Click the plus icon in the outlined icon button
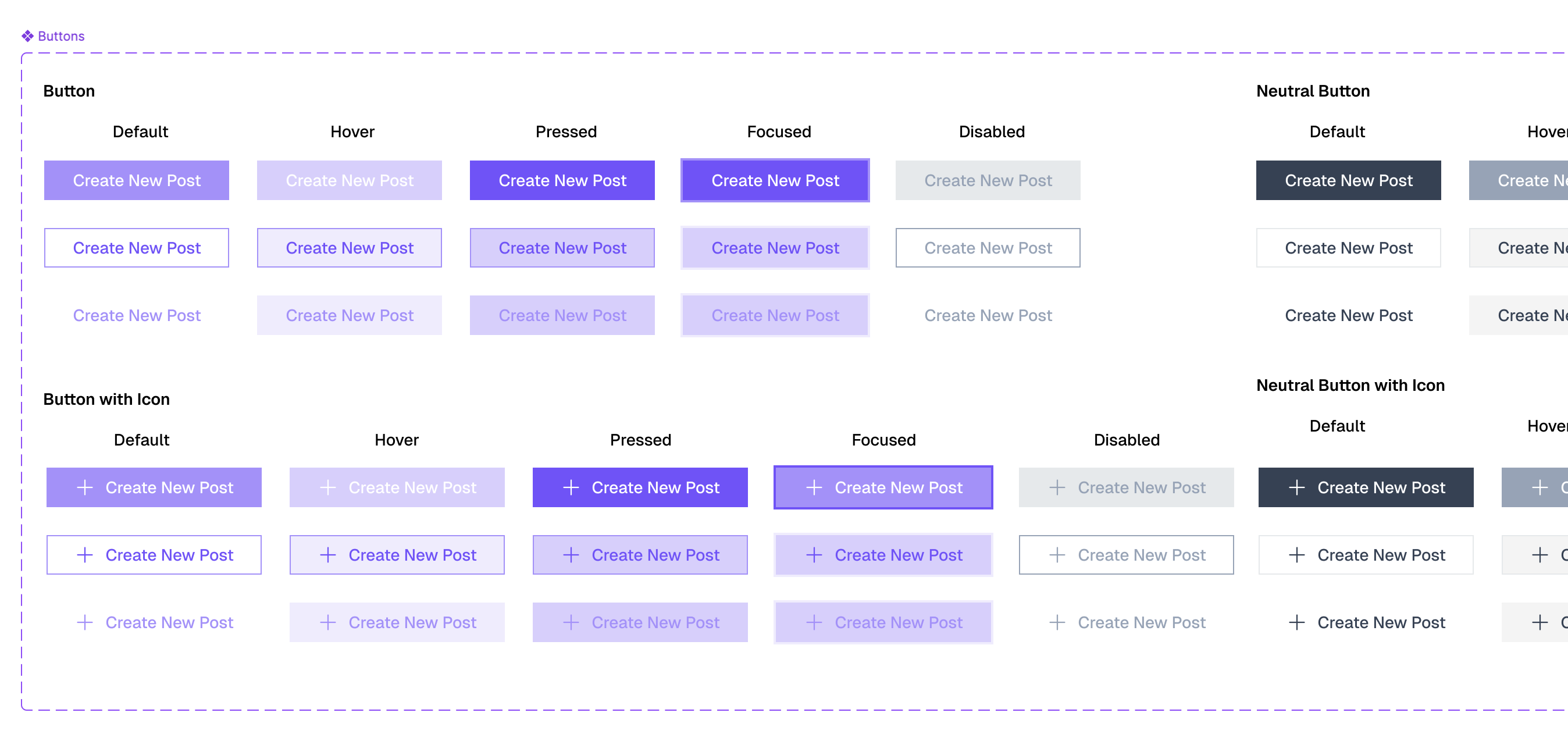This screenshot has height=734, width=1568. [84, 554]
